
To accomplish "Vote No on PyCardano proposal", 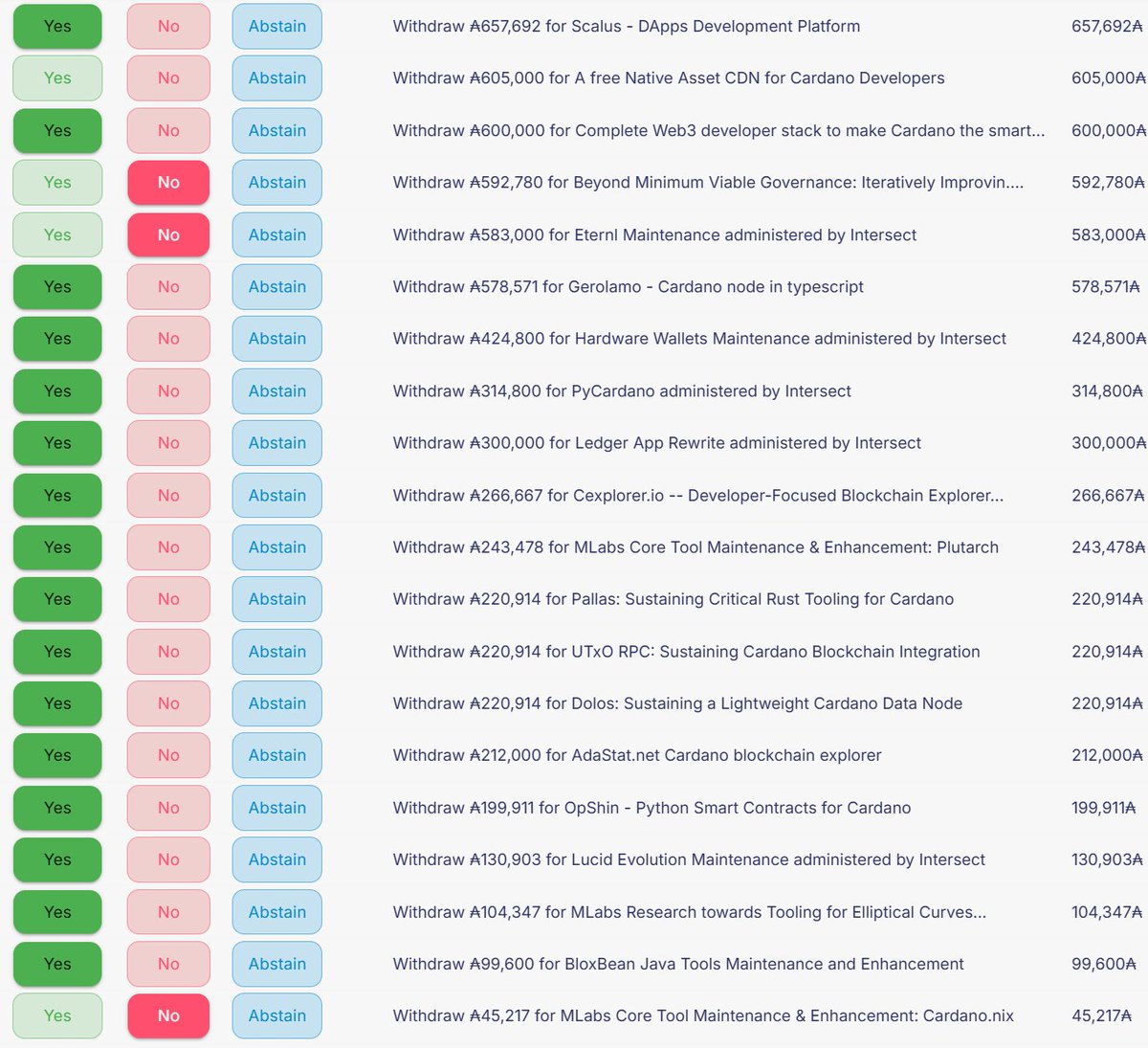I will point(168,391).
